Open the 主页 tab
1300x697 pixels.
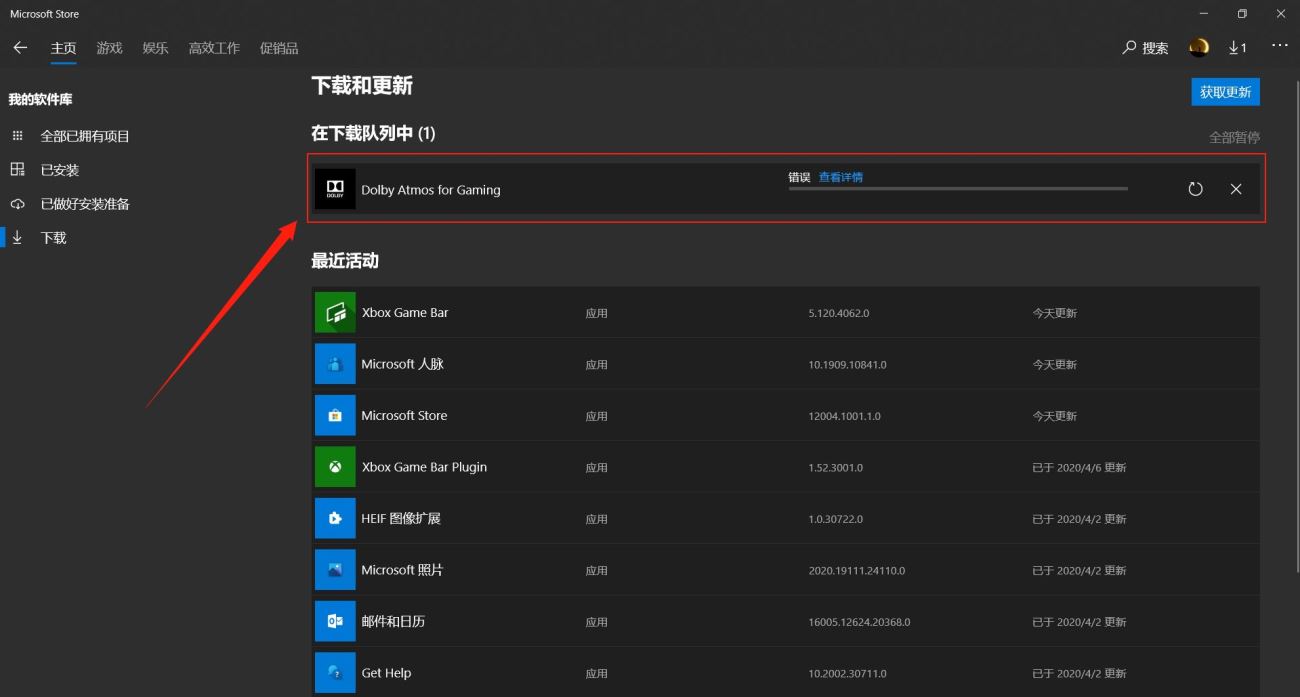tap(64, 48)
